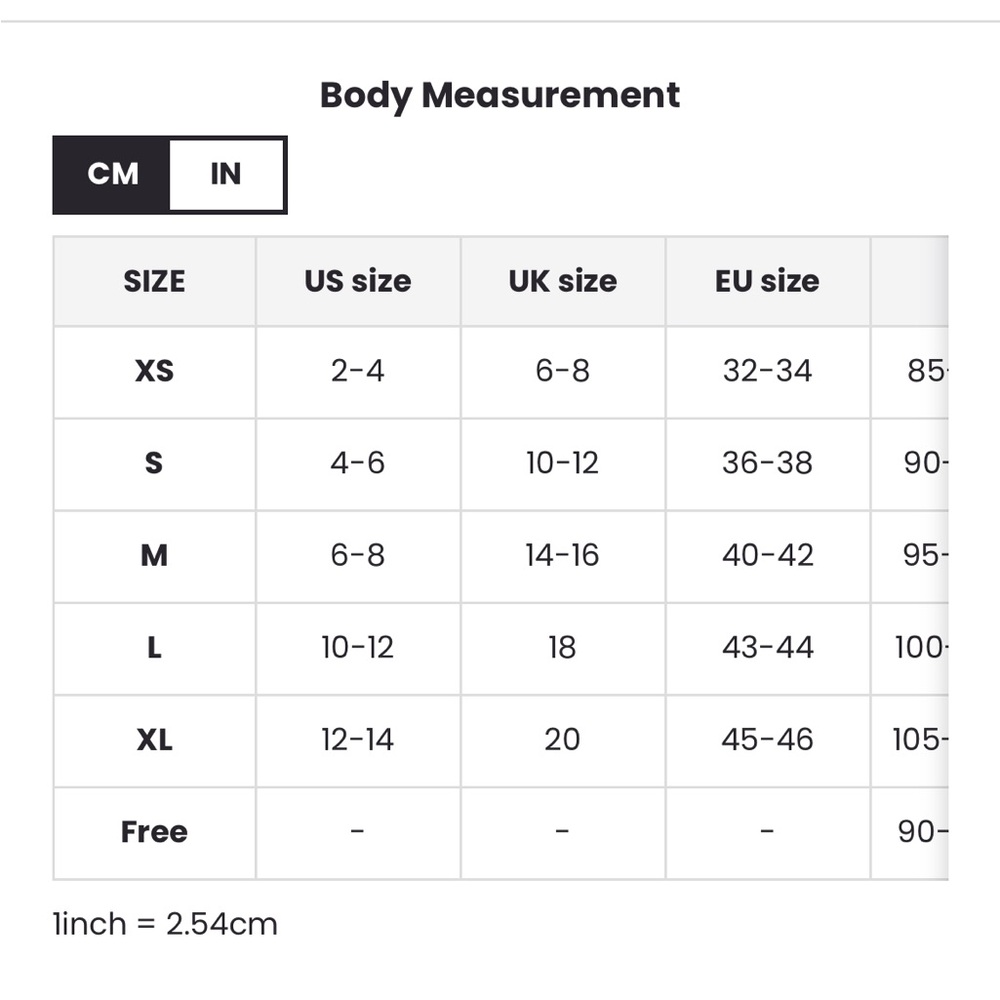Click the UK size column header
Image resolution: width=1000 pixels, height=1000 pixels.
pos(562,281)
